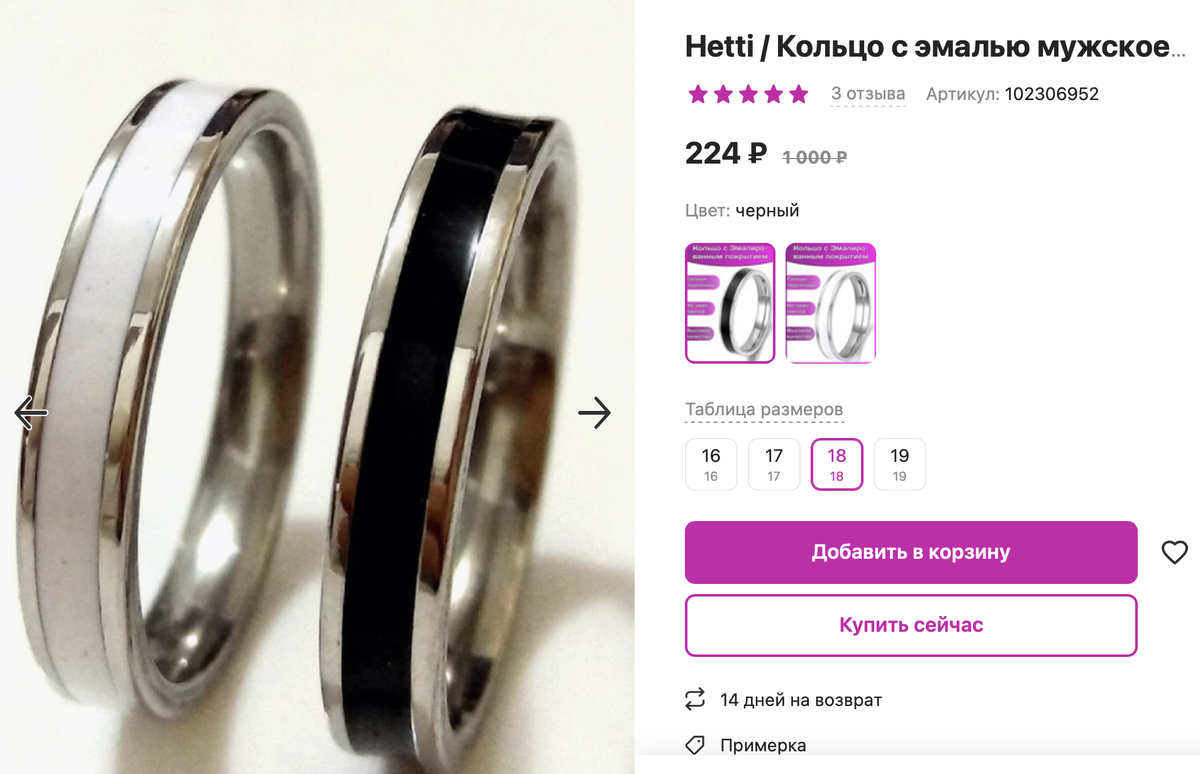
Task: Go to the previous product image arrow
Action: [31, 412]
